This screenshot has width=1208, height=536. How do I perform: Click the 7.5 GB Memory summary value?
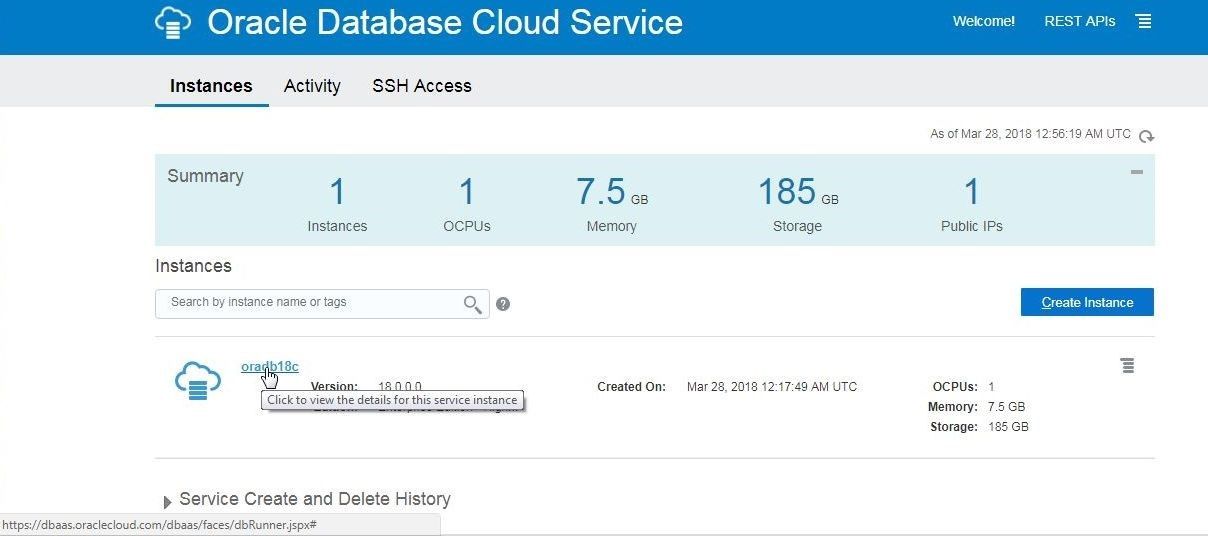(x=612, y=192)
